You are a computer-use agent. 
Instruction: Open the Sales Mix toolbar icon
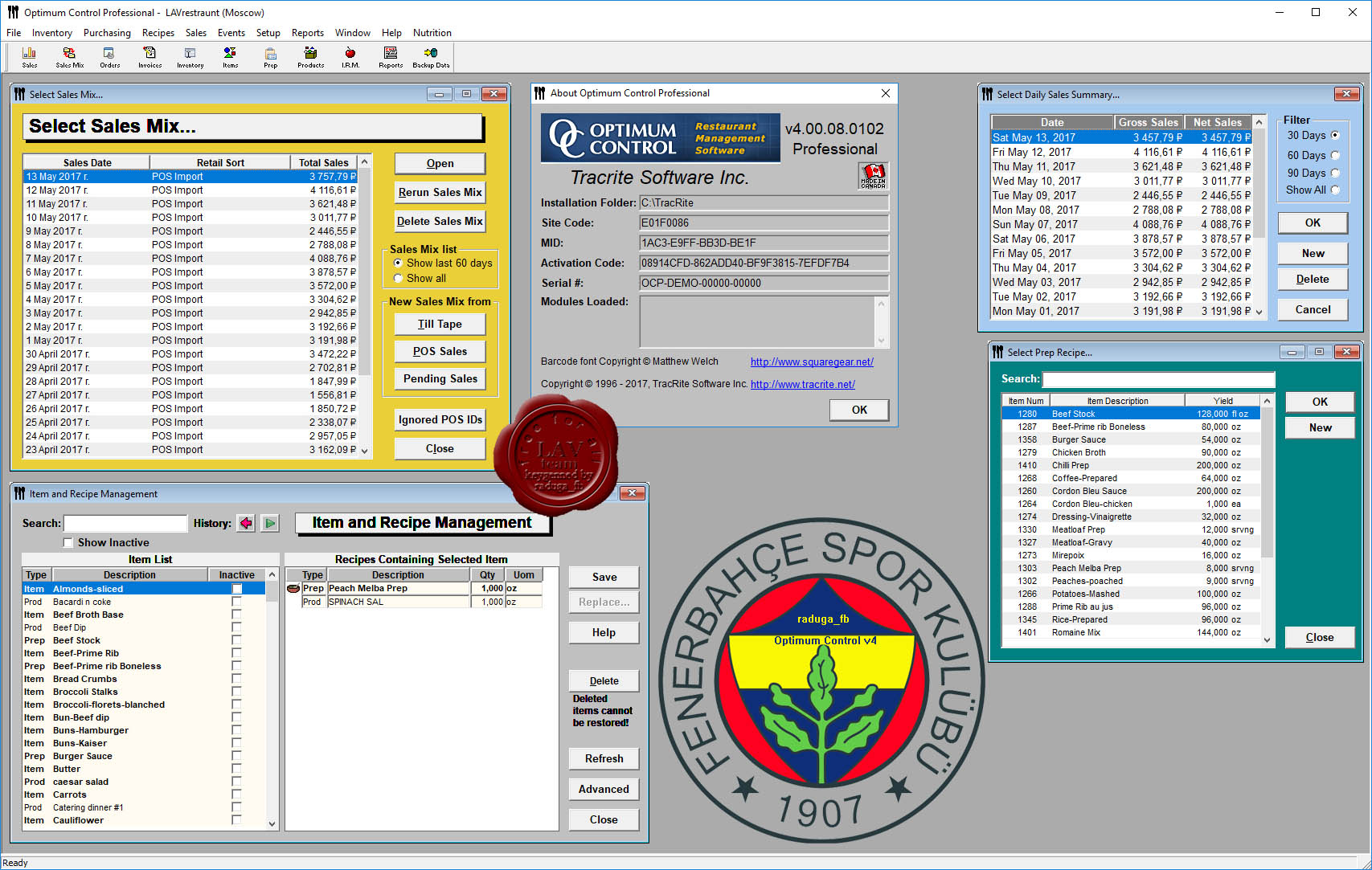70,57
